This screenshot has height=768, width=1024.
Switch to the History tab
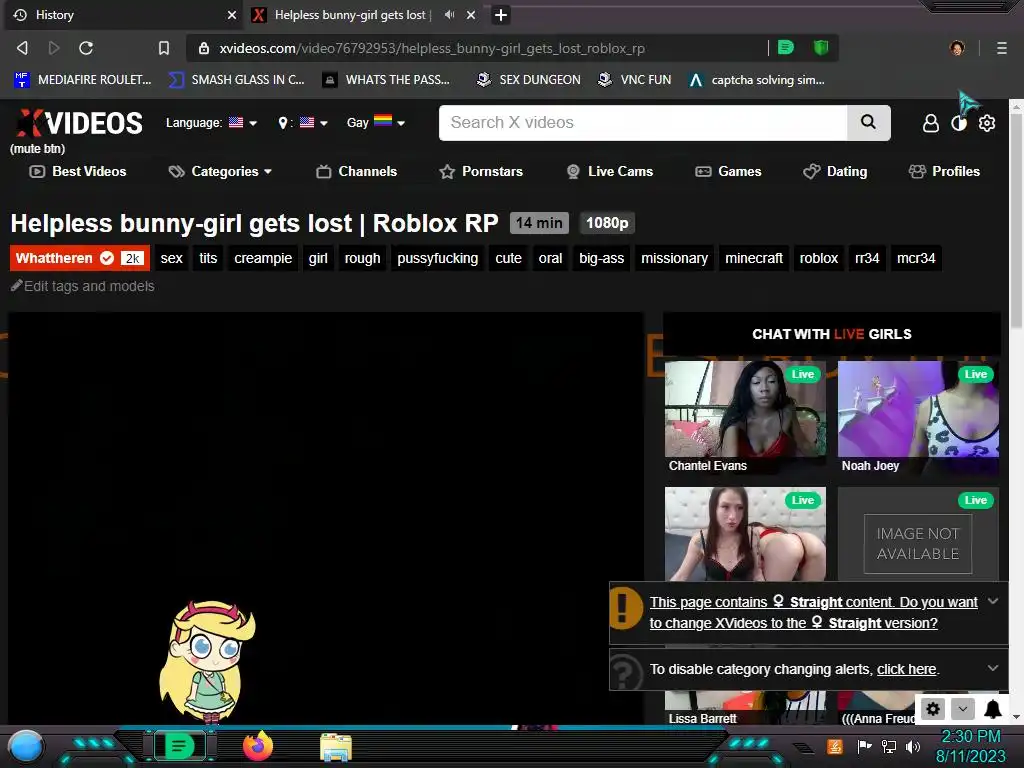[121, 14]
